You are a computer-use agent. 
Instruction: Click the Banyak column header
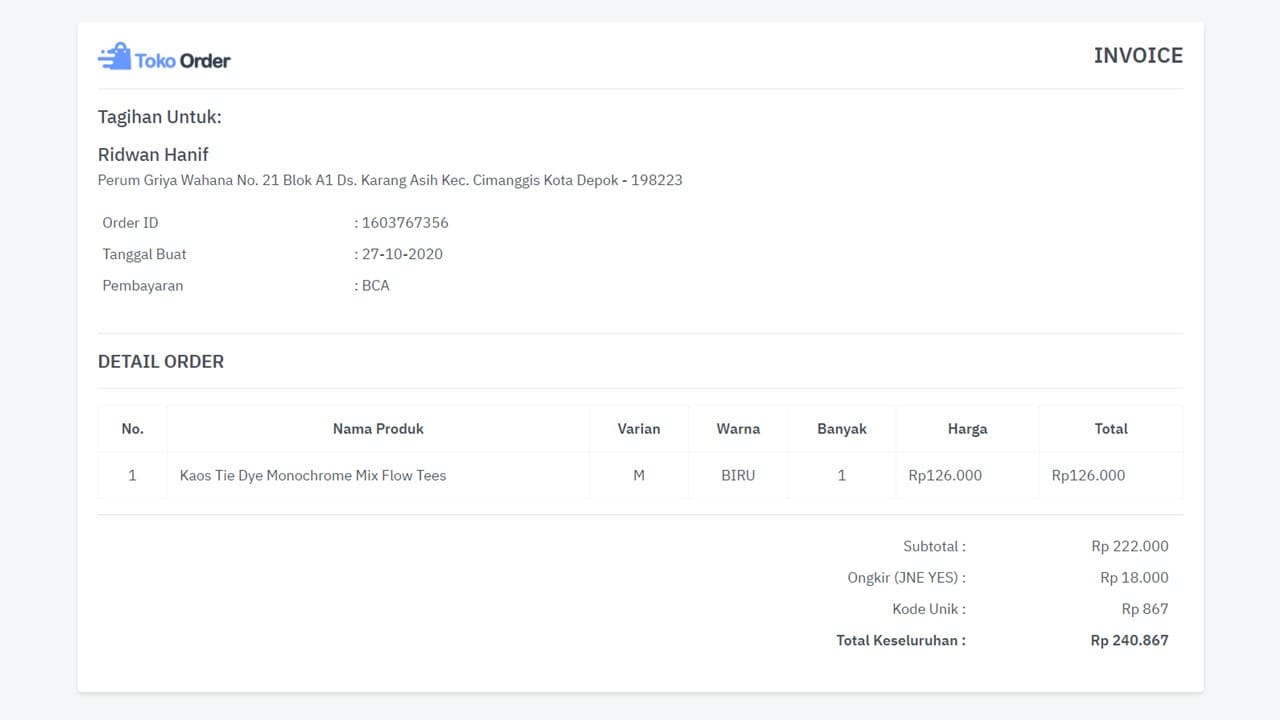pyautogui.click(x=842, y=428)
